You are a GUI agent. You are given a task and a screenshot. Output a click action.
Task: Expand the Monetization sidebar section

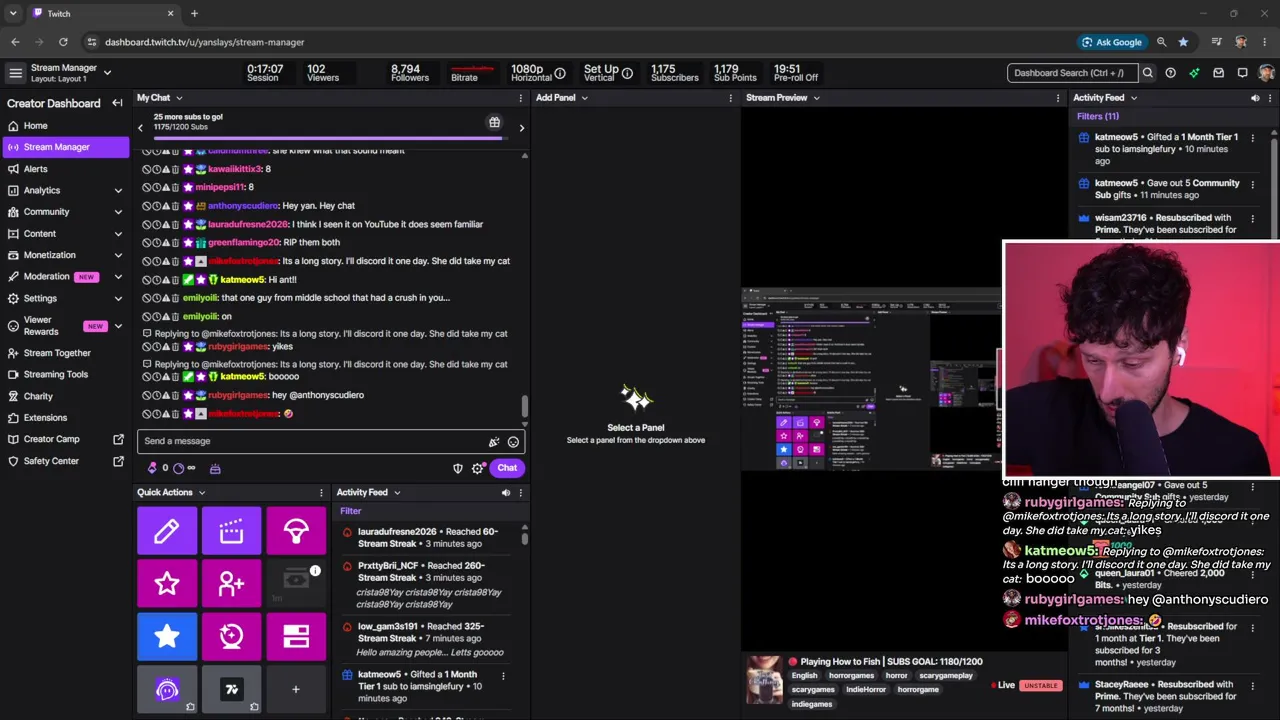click(x=118, y=255)
